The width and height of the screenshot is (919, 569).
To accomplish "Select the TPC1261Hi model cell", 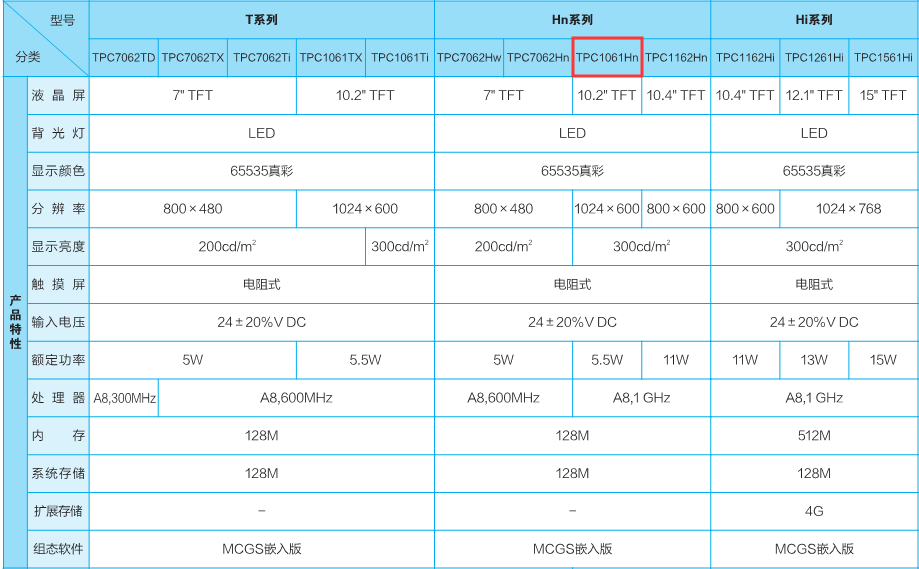I will click(x=814, y=58).
